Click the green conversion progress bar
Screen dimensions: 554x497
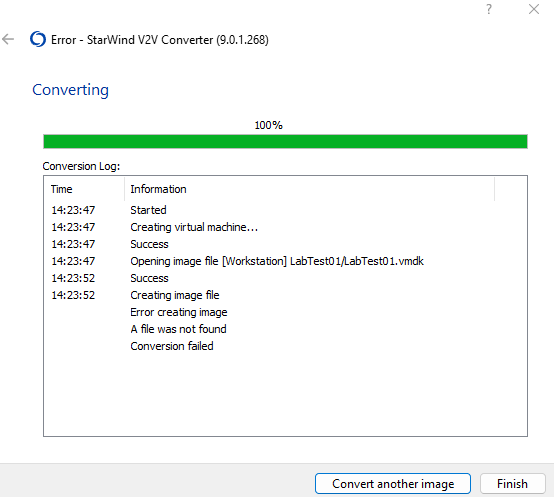pyautogui.click(x=285, y=142)
